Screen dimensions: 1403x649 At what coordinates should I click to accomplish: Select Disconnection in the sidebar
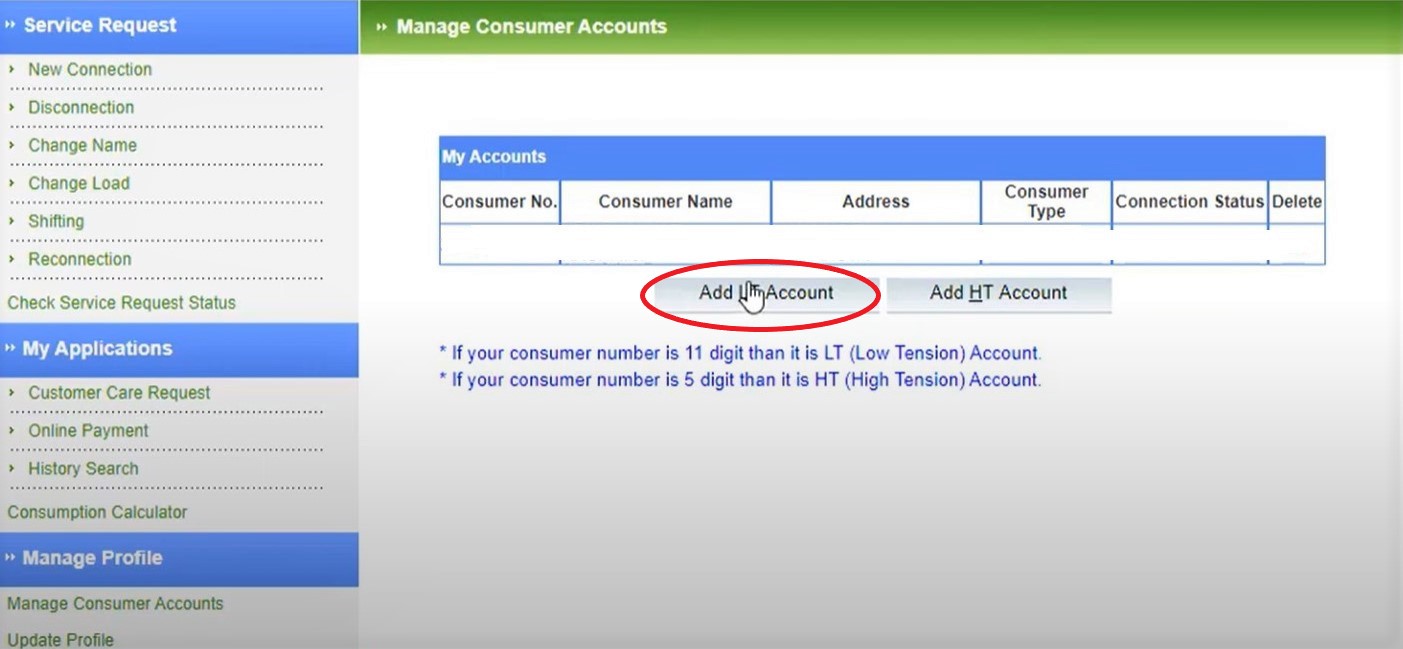pos(81,108)
